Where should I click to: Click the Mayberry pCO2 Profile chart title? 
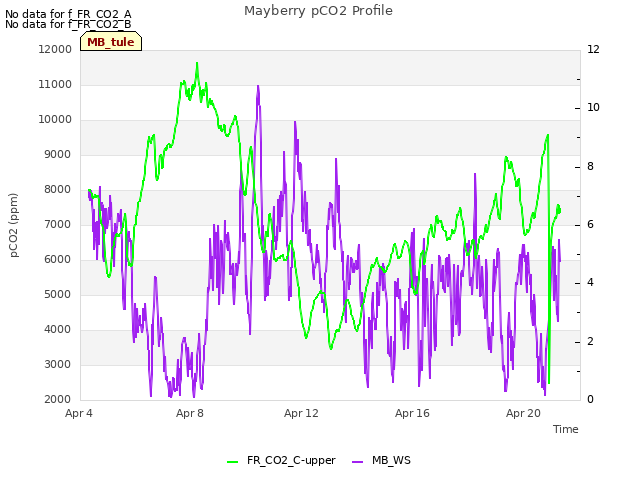coord(318,11)
